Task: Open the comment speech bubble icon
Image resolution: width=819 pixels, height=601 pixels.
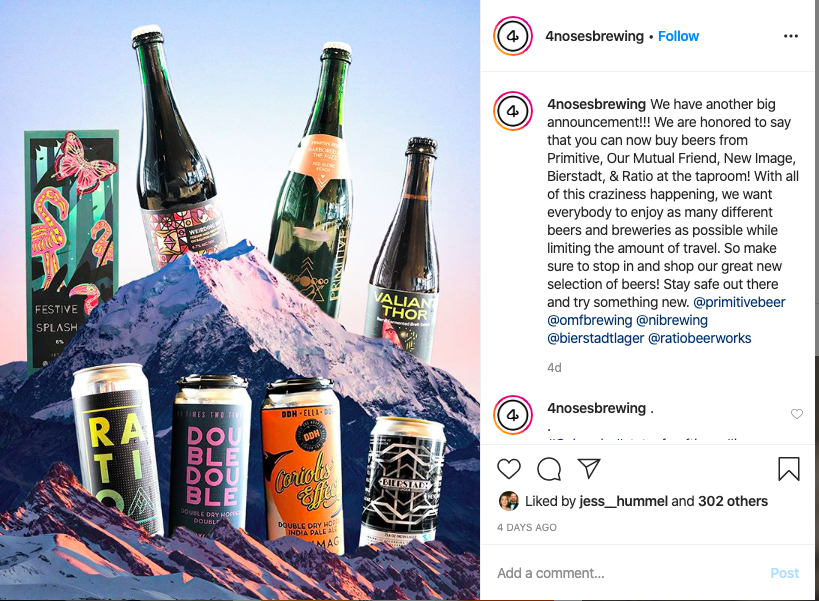Action: pos(549,469)
